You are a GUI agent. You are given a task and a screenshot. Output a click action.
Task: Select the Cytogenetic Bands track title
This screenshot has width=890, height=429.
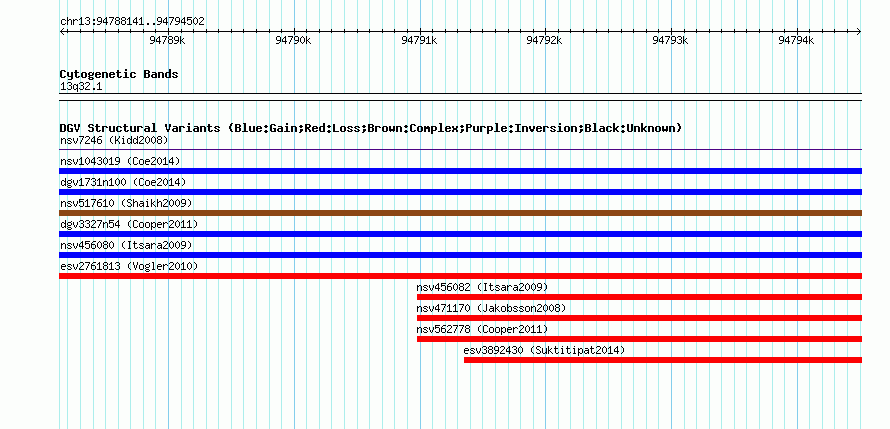119,74
